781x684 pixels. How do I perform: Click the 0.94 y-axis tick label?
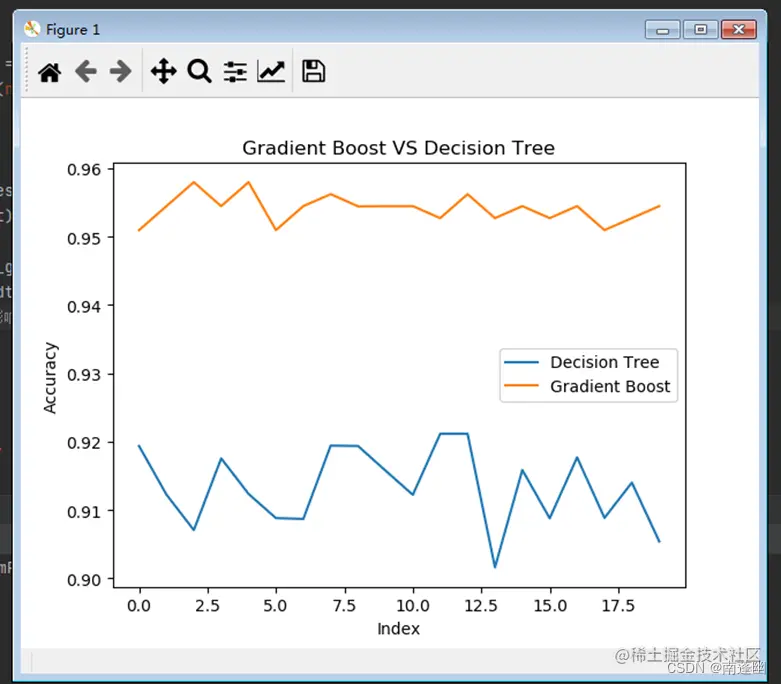84,307
